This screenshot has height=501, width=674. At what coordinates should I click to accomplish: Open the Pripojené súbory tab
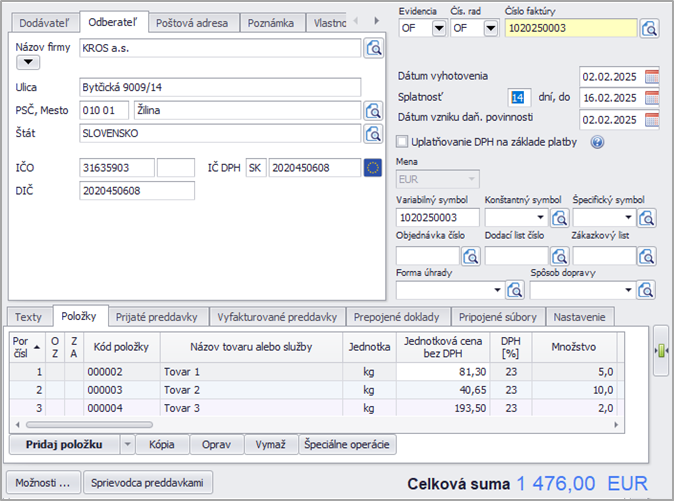tap(498, 317)
